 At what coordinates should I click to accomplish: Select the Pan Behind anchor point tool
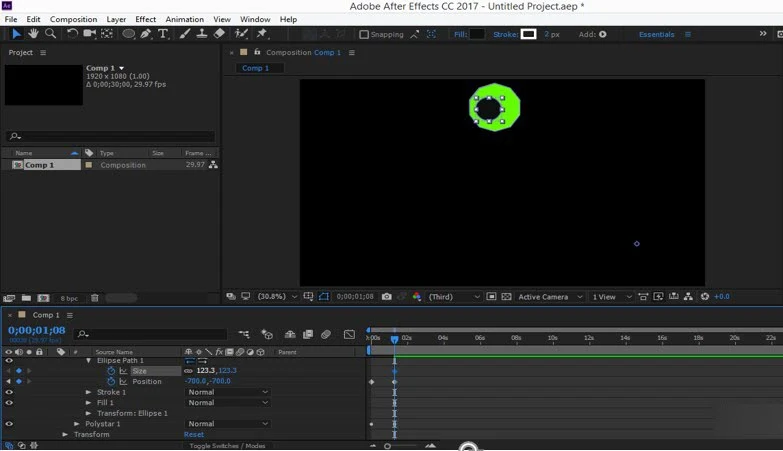(x=107, y=33)
